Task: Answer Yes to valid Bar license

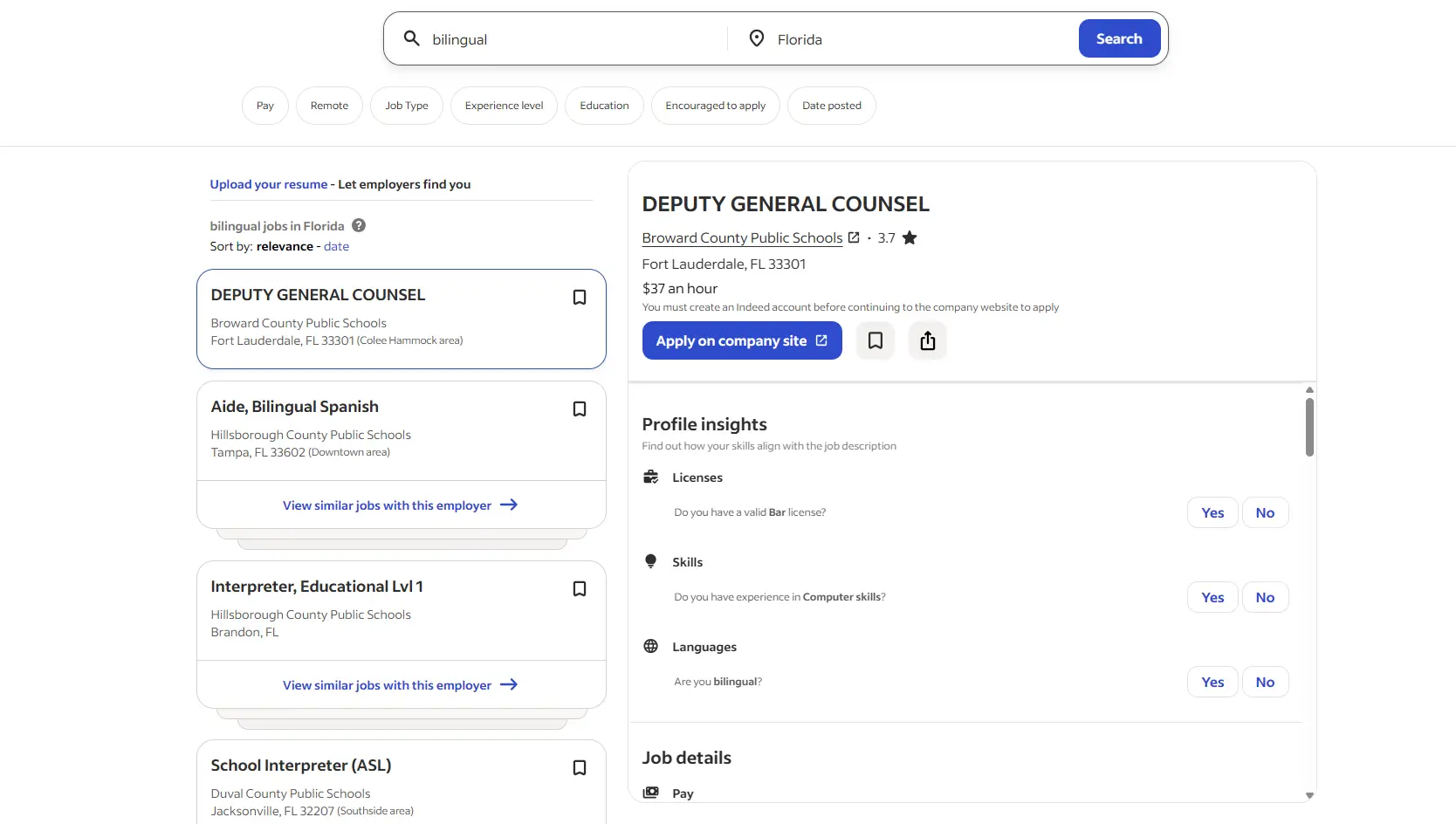Action: pyautogui.click(x=1212, y=512)
